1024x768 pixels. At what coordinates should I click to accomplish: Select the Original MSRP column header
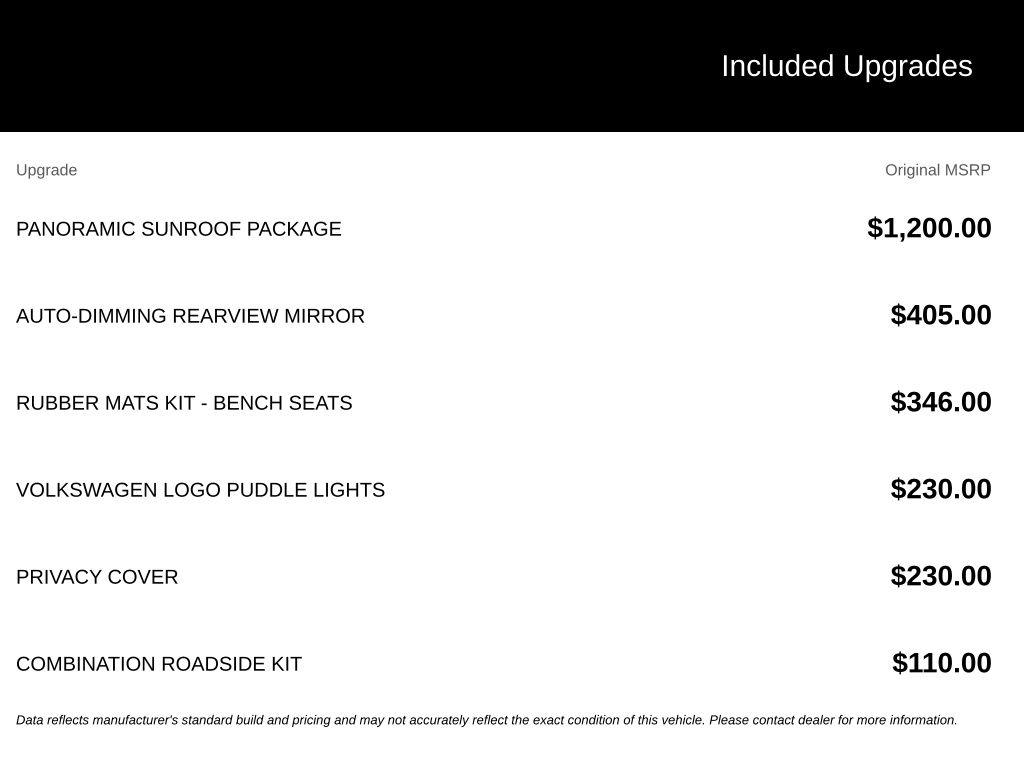click(x=937, y=170)
